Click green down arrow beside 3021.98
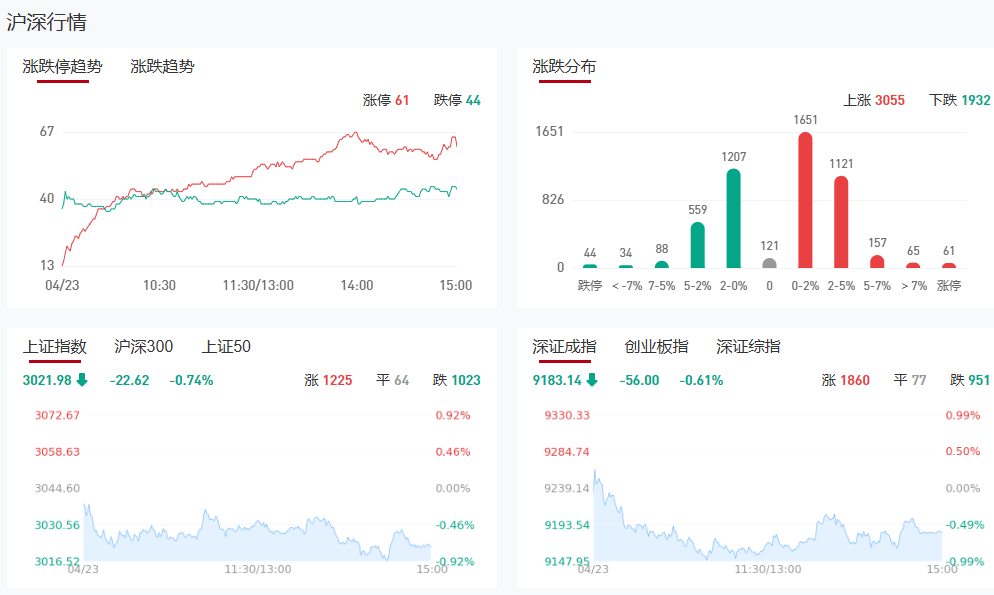 (82, 380)
